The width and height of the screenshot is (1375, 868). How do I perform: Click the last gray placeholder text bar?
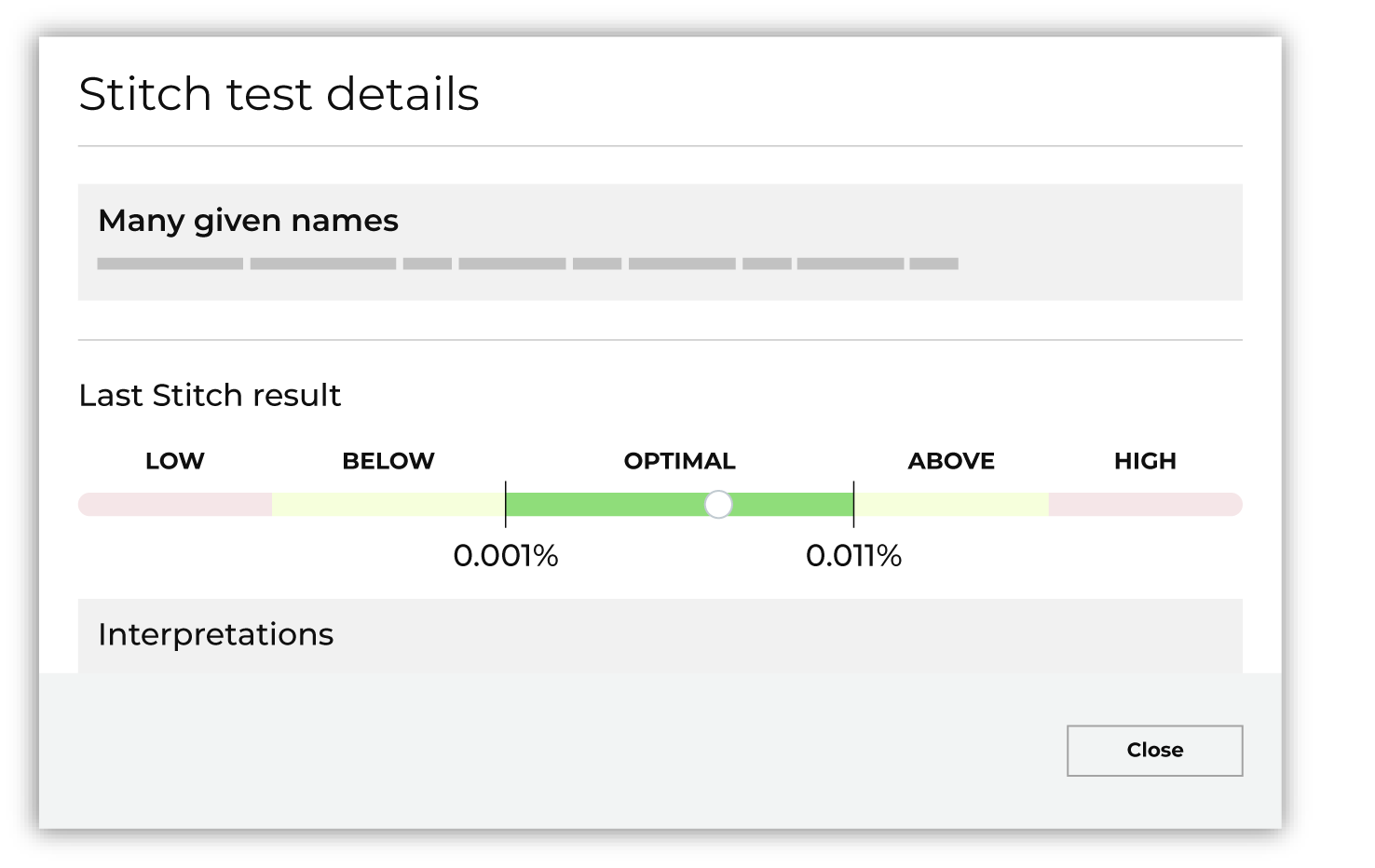pyautogui.click(x=933, y=264)
